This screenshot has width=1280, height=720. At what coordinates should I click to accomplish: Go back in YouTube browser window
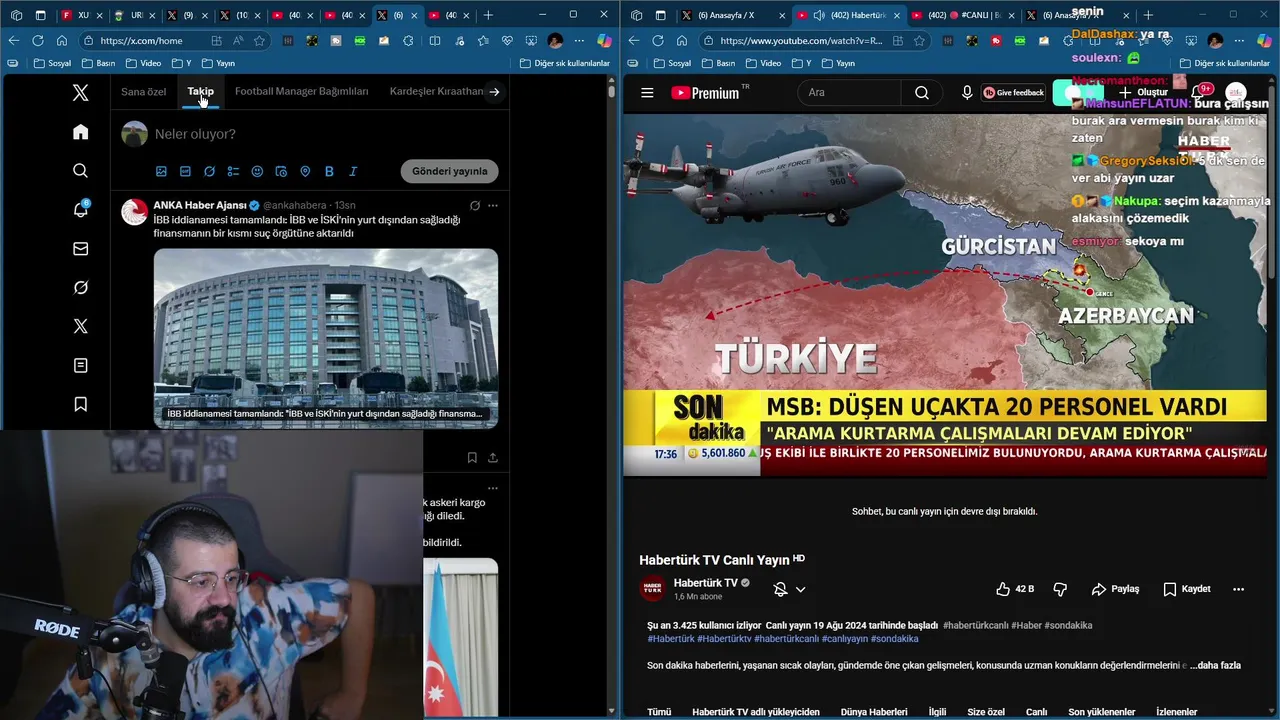coord(634,41)
